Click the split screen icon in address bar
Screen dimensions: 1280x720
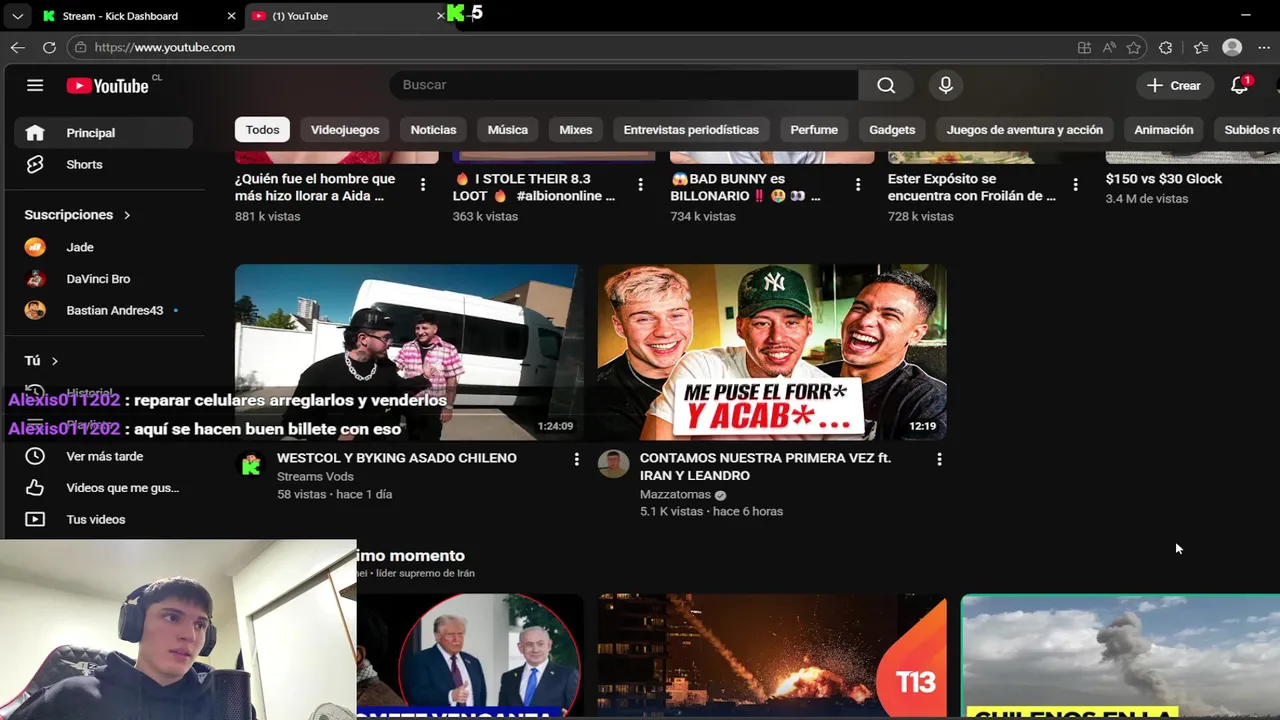(x=1084, y=47)
